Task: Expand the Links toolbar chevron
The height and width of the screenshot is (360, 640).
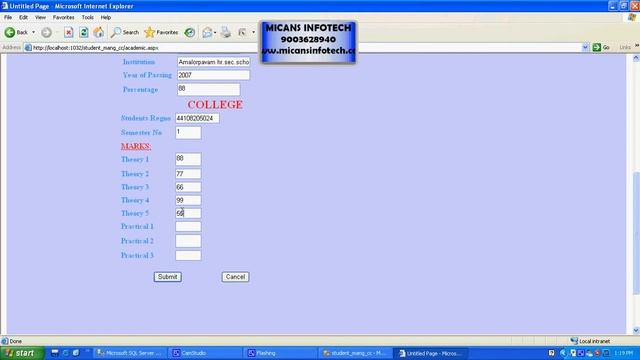Action: [636, 46]
